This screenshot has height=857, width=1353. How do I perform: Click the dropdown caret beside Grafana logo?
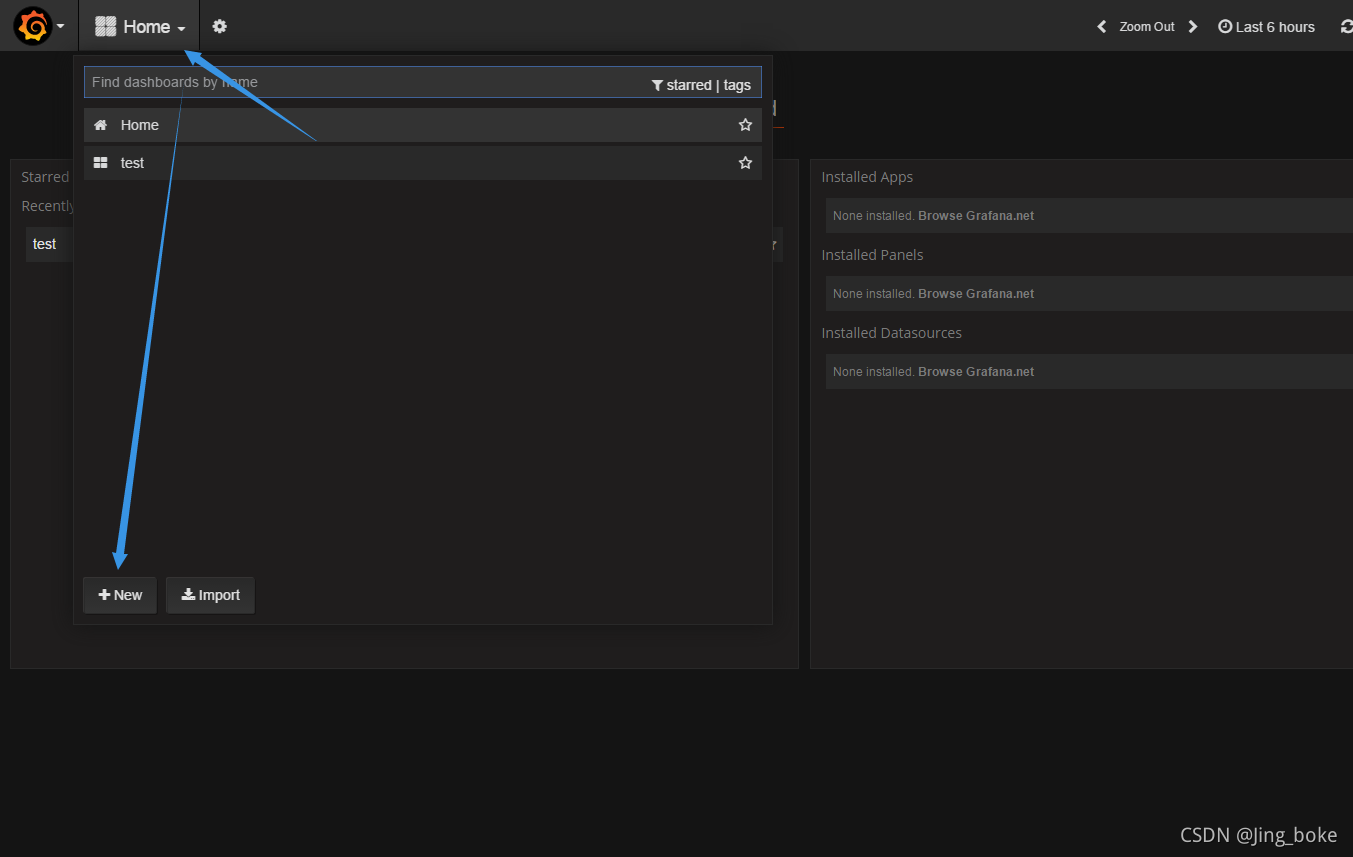click(61, 27)
